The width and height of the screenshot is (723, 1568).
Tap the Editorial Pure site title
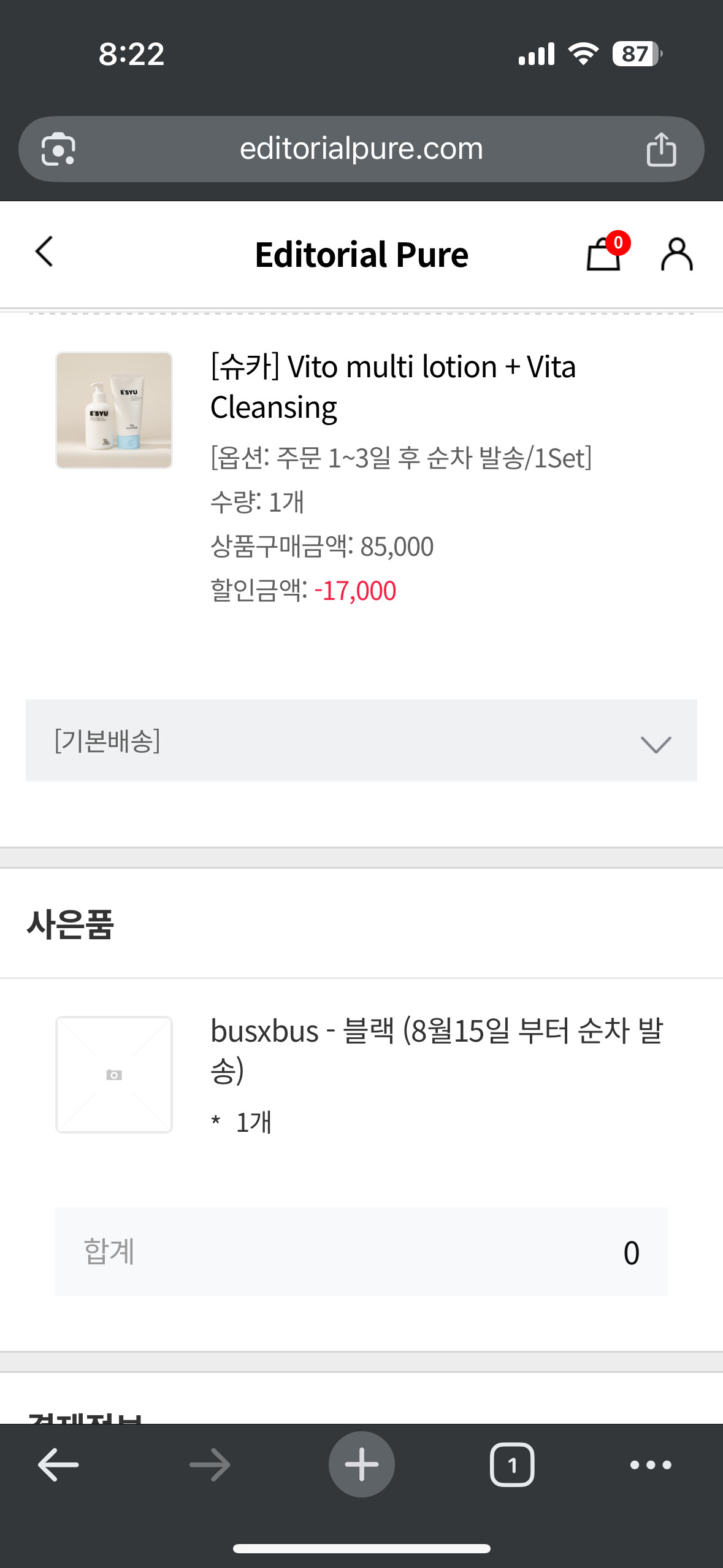click(x=361, y=254)
